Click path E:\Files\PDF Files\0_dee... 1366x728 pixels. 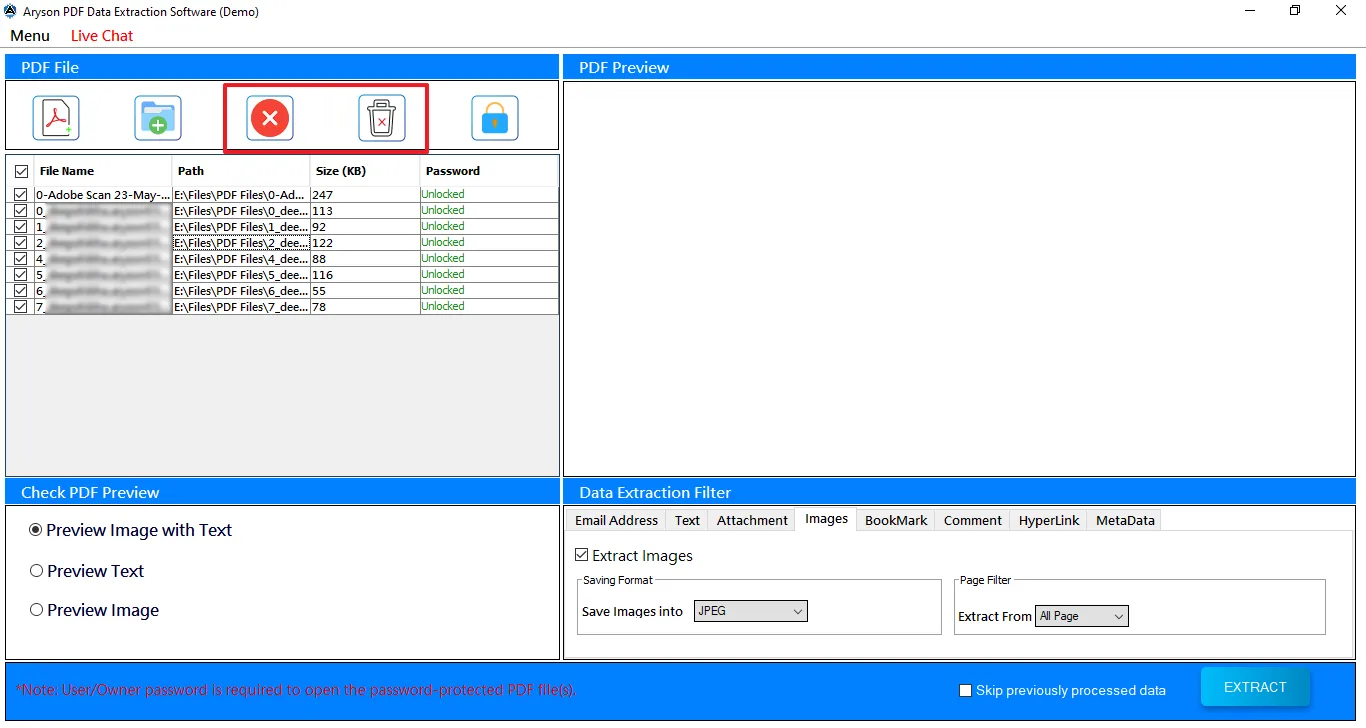241,211
